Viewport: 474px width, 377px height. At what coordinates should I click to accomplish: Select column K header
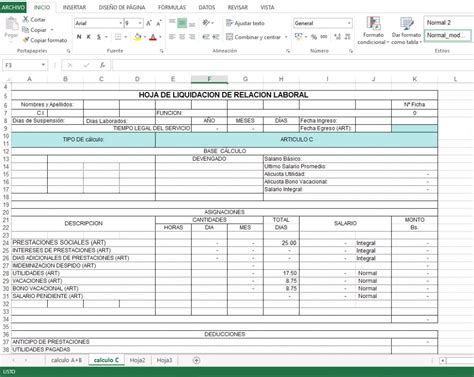[x=415, y=79]
